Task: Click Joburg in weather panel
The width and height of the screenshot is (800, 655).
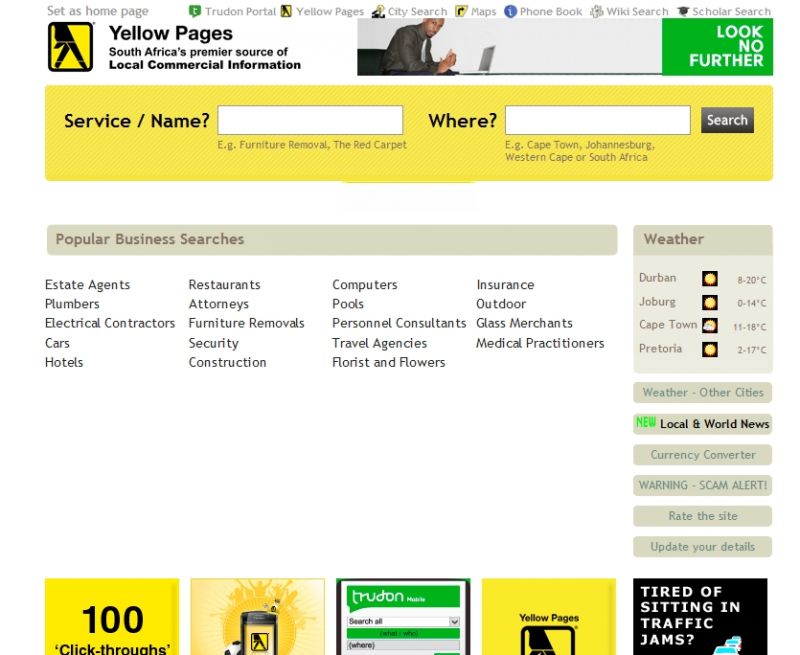Action: [657, 301]
